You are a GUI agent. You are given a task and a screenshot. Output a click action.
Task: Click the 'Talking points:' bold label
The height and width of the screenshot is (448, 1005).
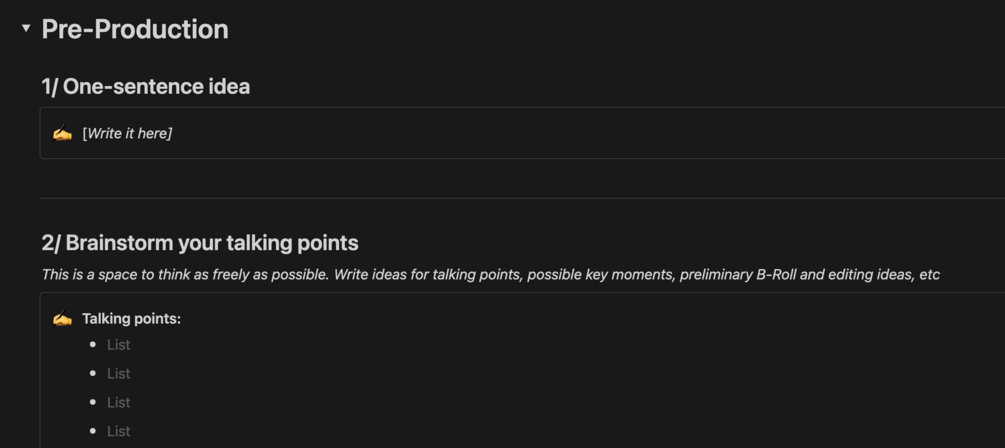tap(131, 319)
